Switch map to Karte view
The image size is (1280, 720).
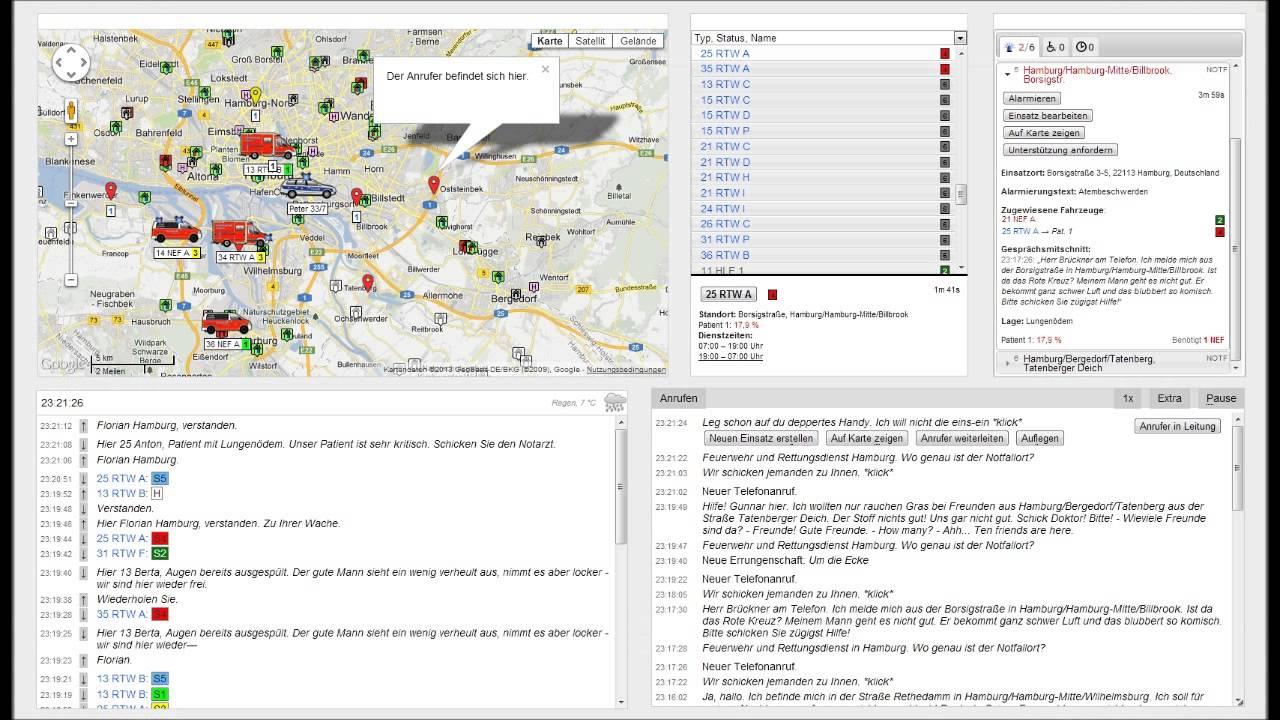pos(550,41)
